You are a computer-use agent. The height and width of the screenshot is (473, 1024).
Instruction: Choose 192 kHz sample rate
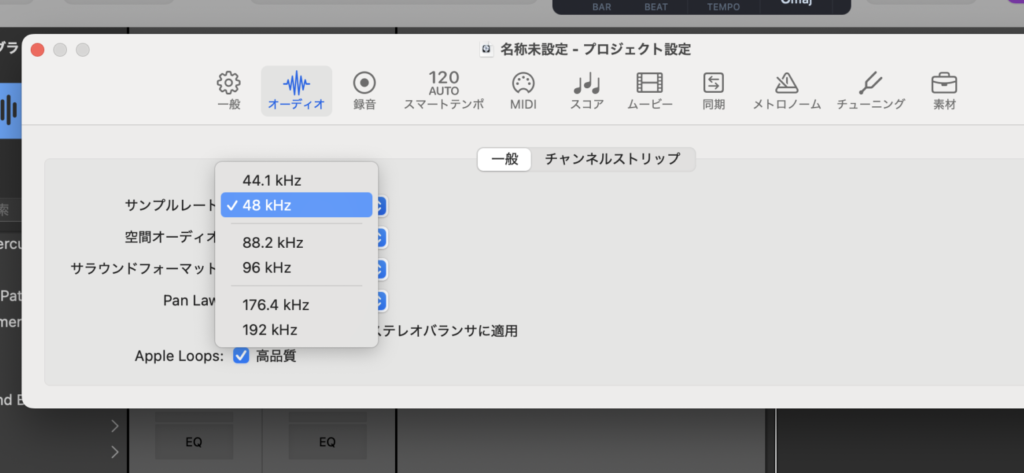pyautogui.click(x=296, y=330)
